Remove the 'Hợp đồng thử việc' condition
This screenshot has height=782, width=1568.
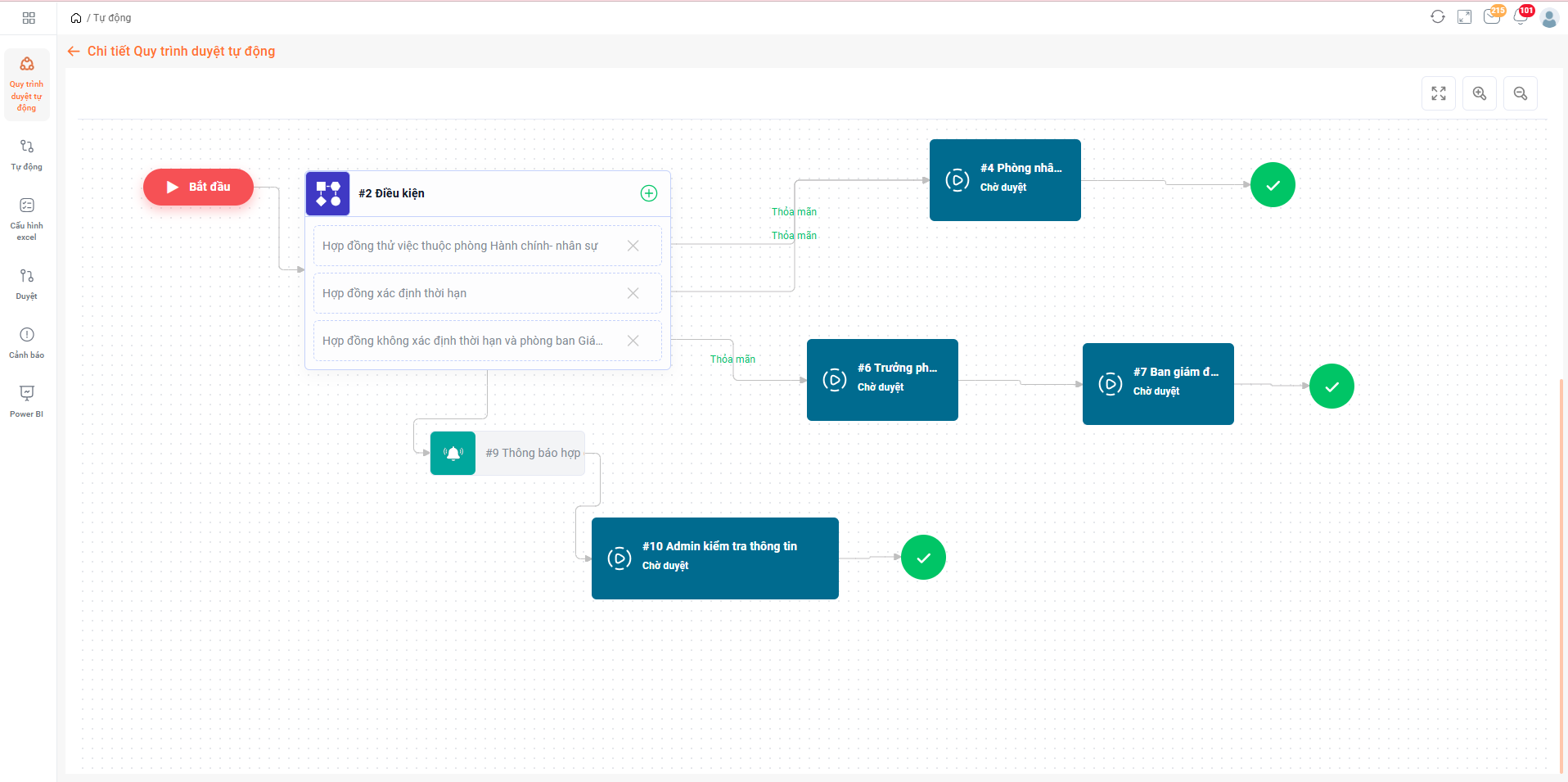tap(633, 246)
